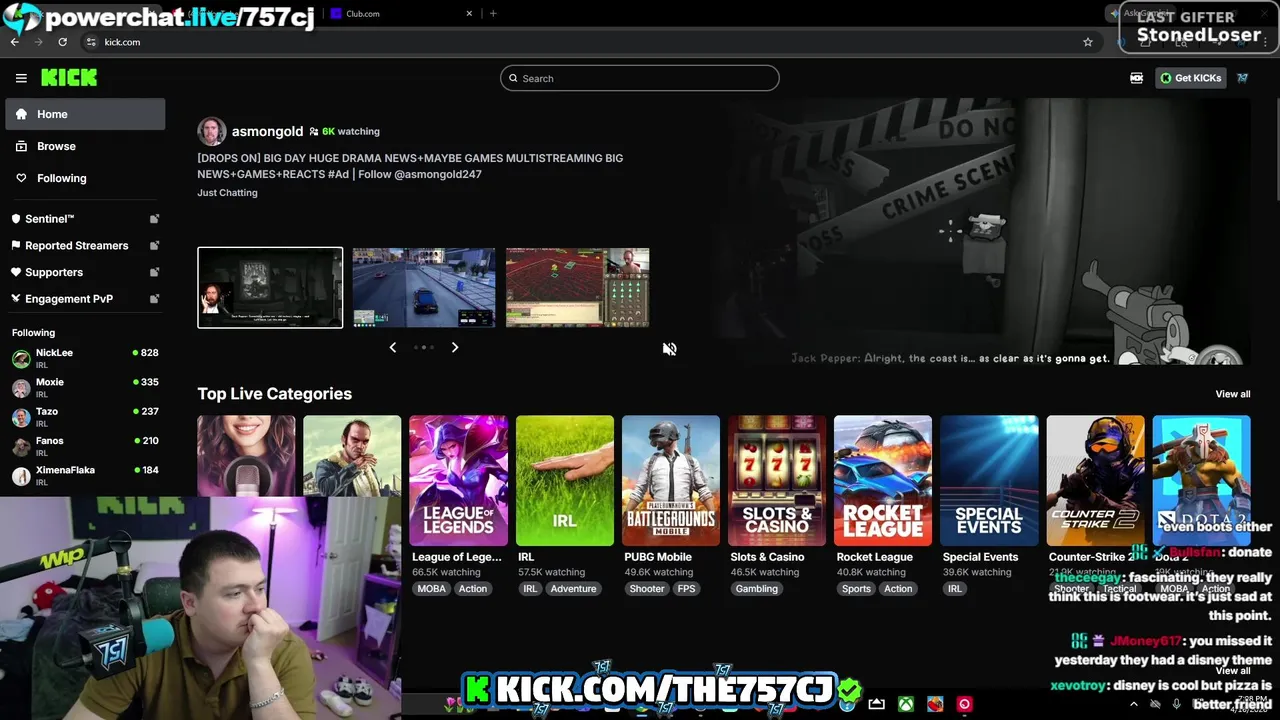Open Sentinel™ sidebar link
The width and height of the screenshot is (1280, 720).
[50, 219]
